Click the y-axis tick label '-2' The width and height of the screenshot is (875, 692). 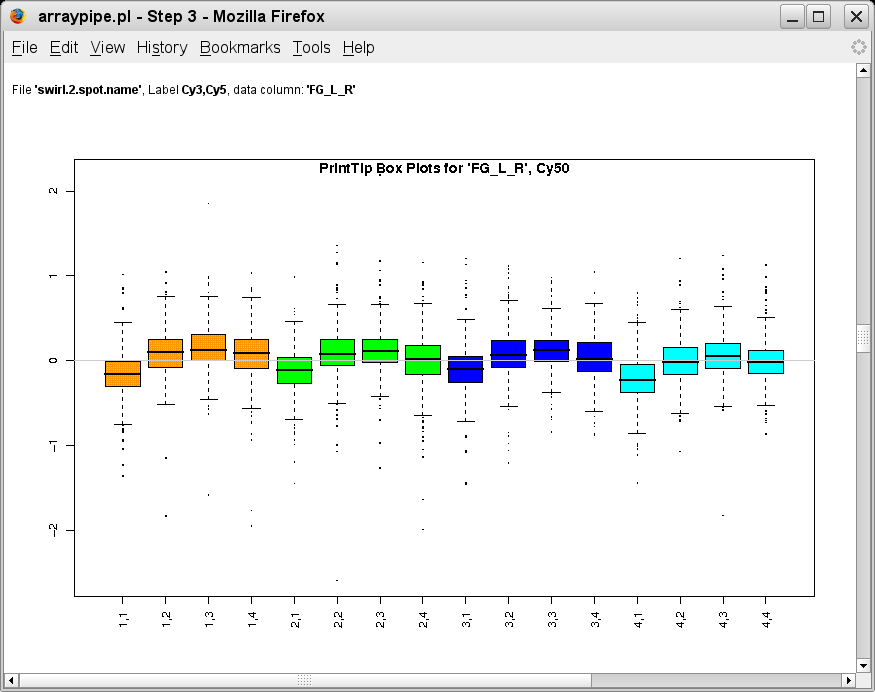point(53,530)
